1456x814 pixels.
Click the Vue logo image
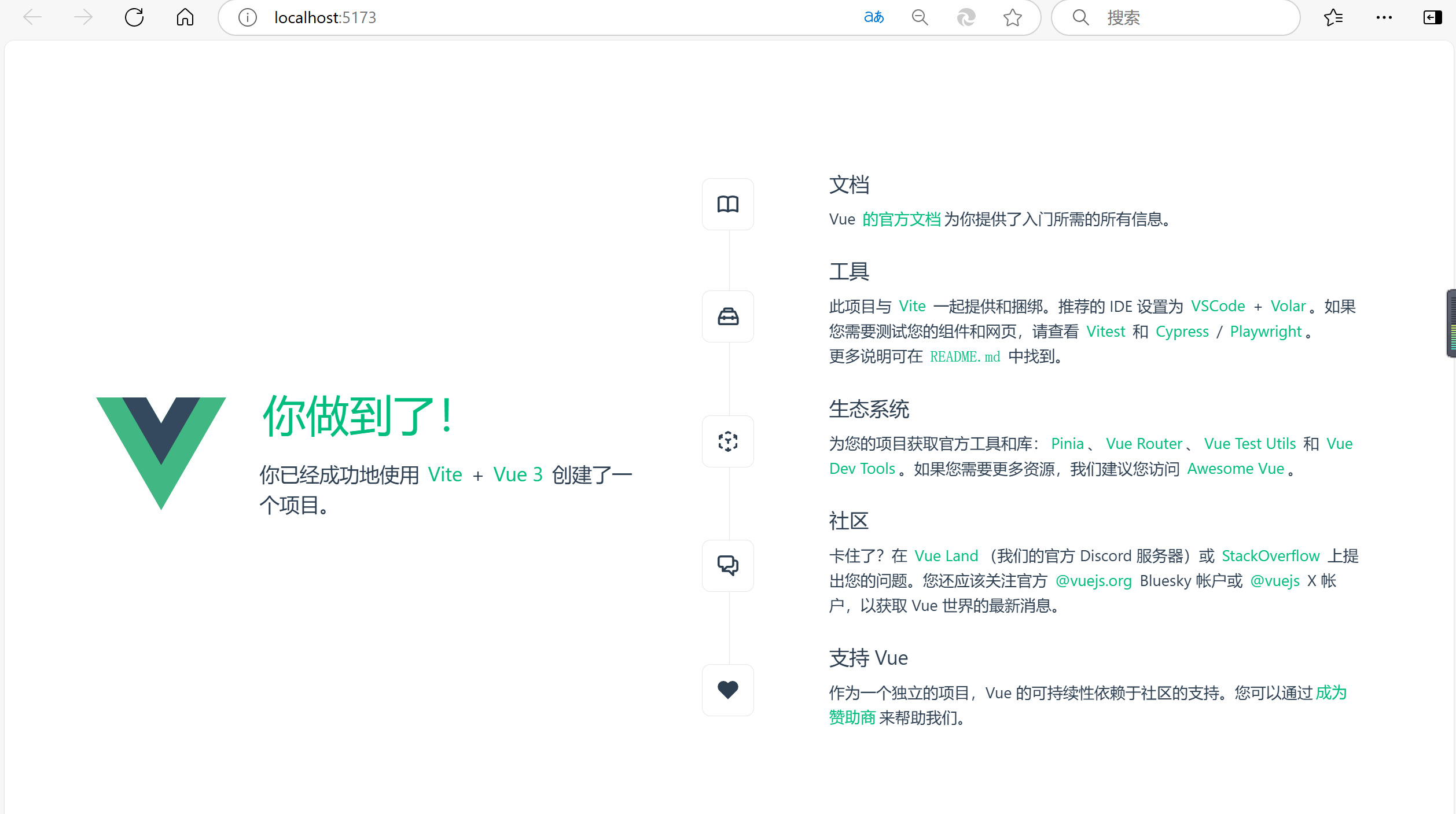coord(161,454)
